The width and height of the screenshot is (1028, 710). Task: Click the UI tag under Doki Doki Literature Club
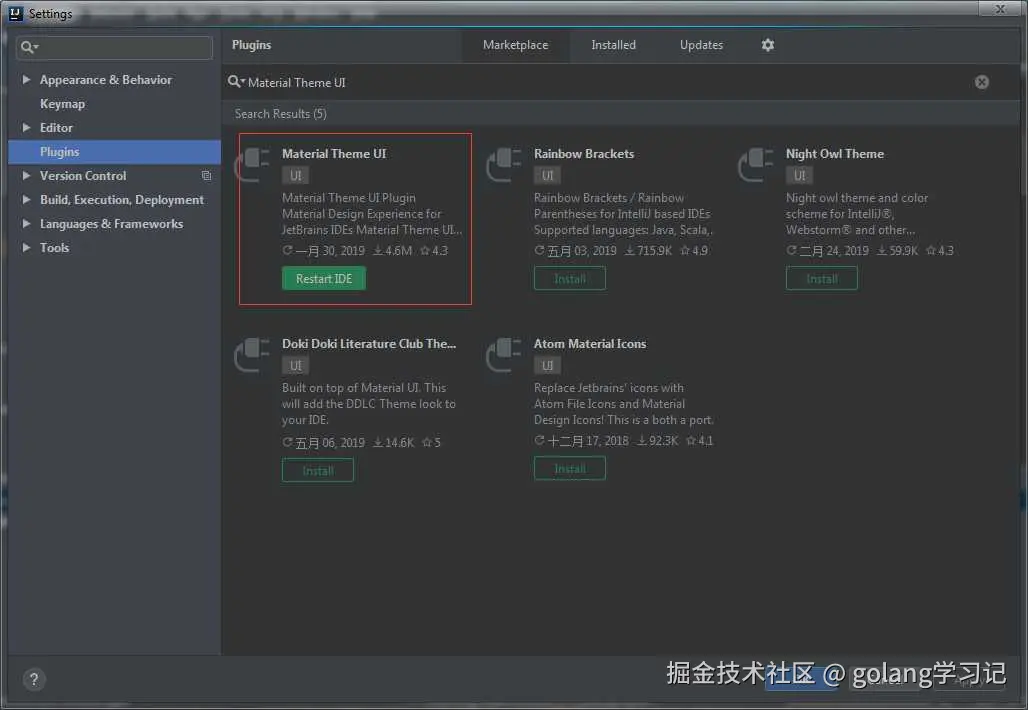[x=296, y=366]
